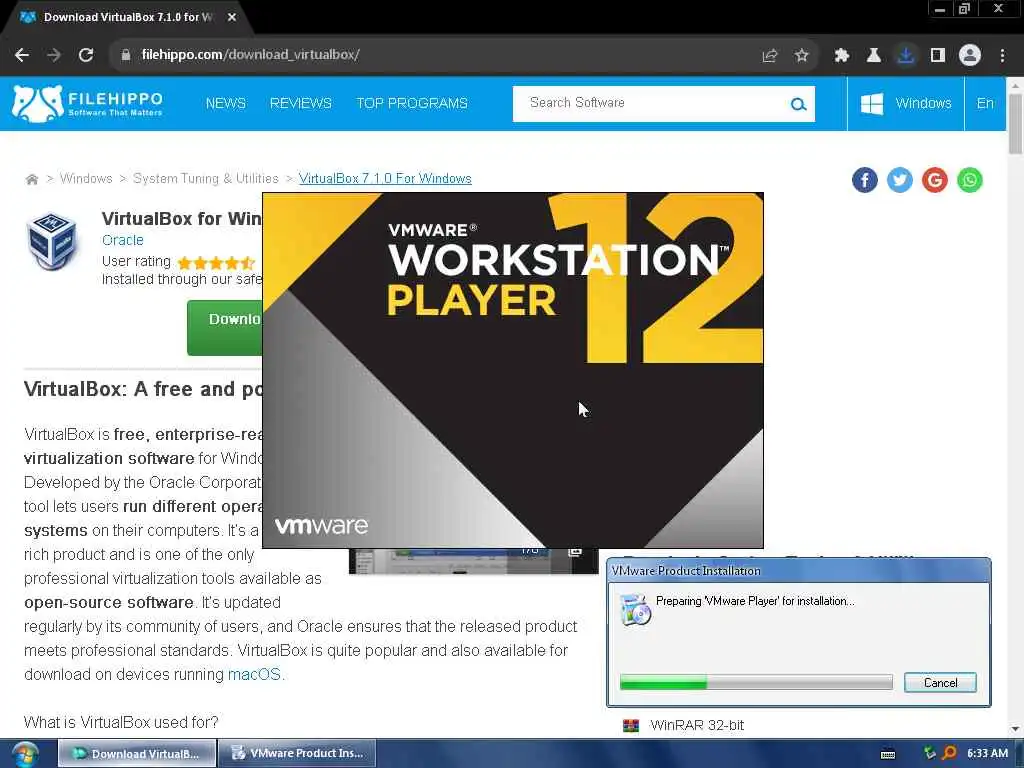Click the VirtualBox cube app icon
This screenshot has height=768, width=1024.
(x=52, y=241)
